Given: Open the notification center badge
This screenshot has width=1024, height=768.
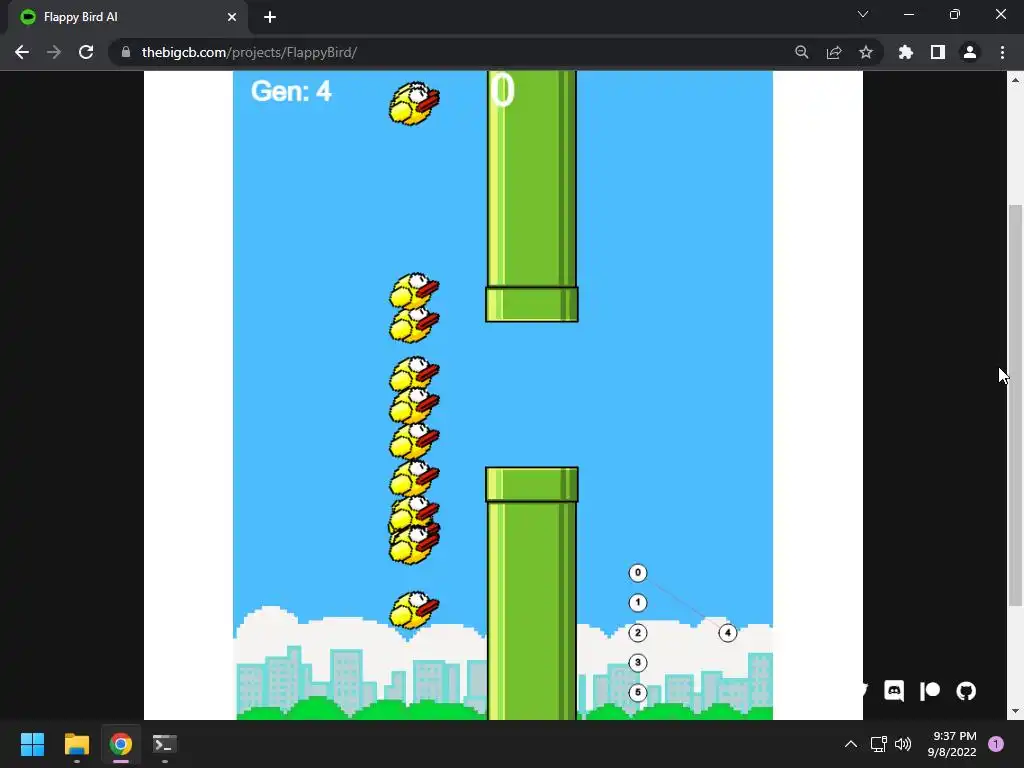Looking at the screenshot, I should 996,744.
